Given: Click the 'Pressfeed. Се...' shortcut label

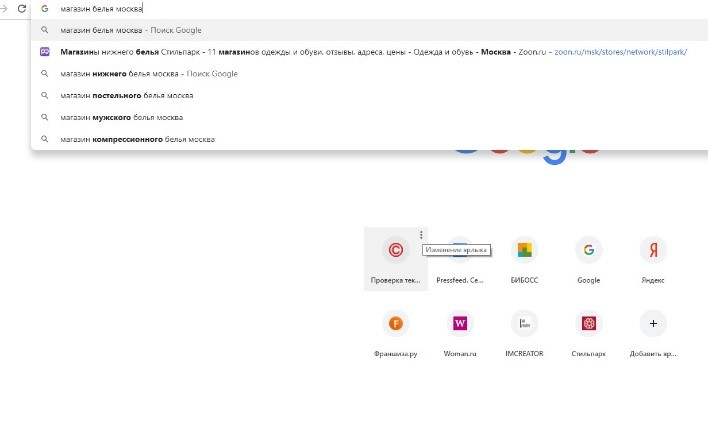Looking at the screenshot, I should 460,280.
